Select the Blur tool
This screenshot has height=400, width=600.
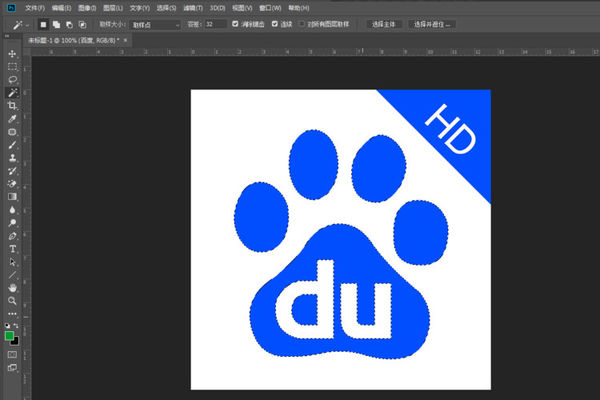pyautogui.click(x=12, y=210)
